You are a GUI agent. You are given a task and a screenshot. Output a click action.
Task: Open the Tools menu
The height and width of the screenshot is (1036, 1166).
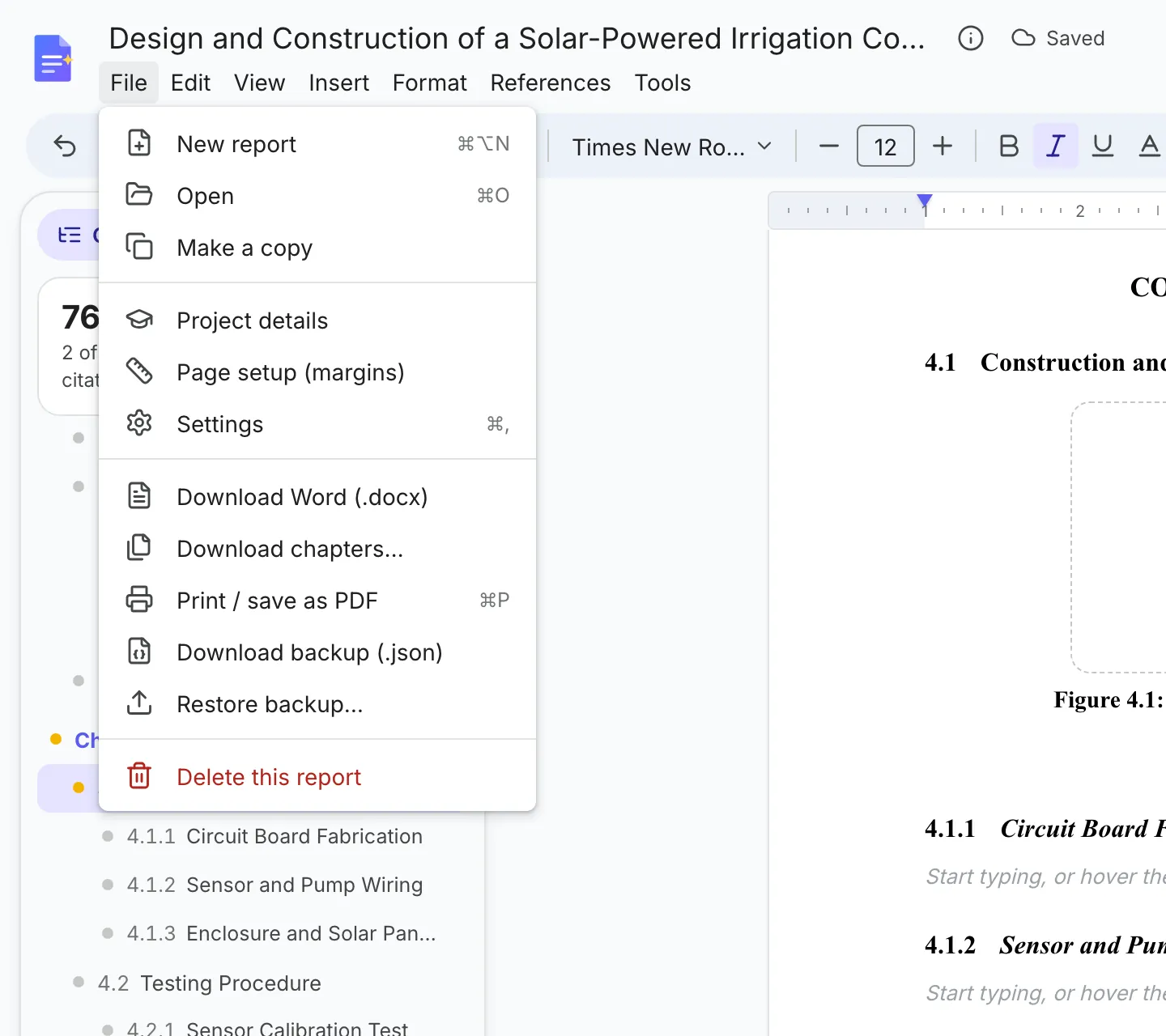(x=663, y=83)
